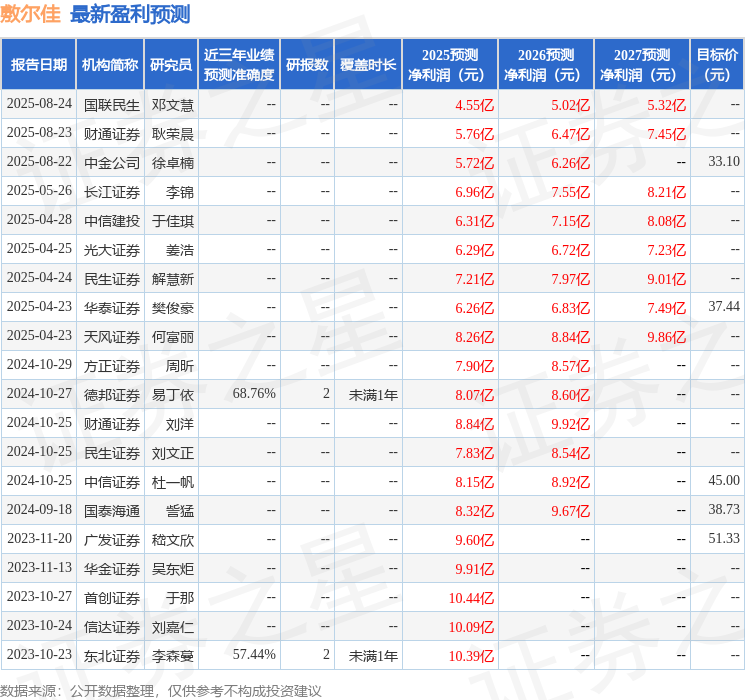
Task: Click analyst 耿荣晨
Action: click(x=173, y=134)
